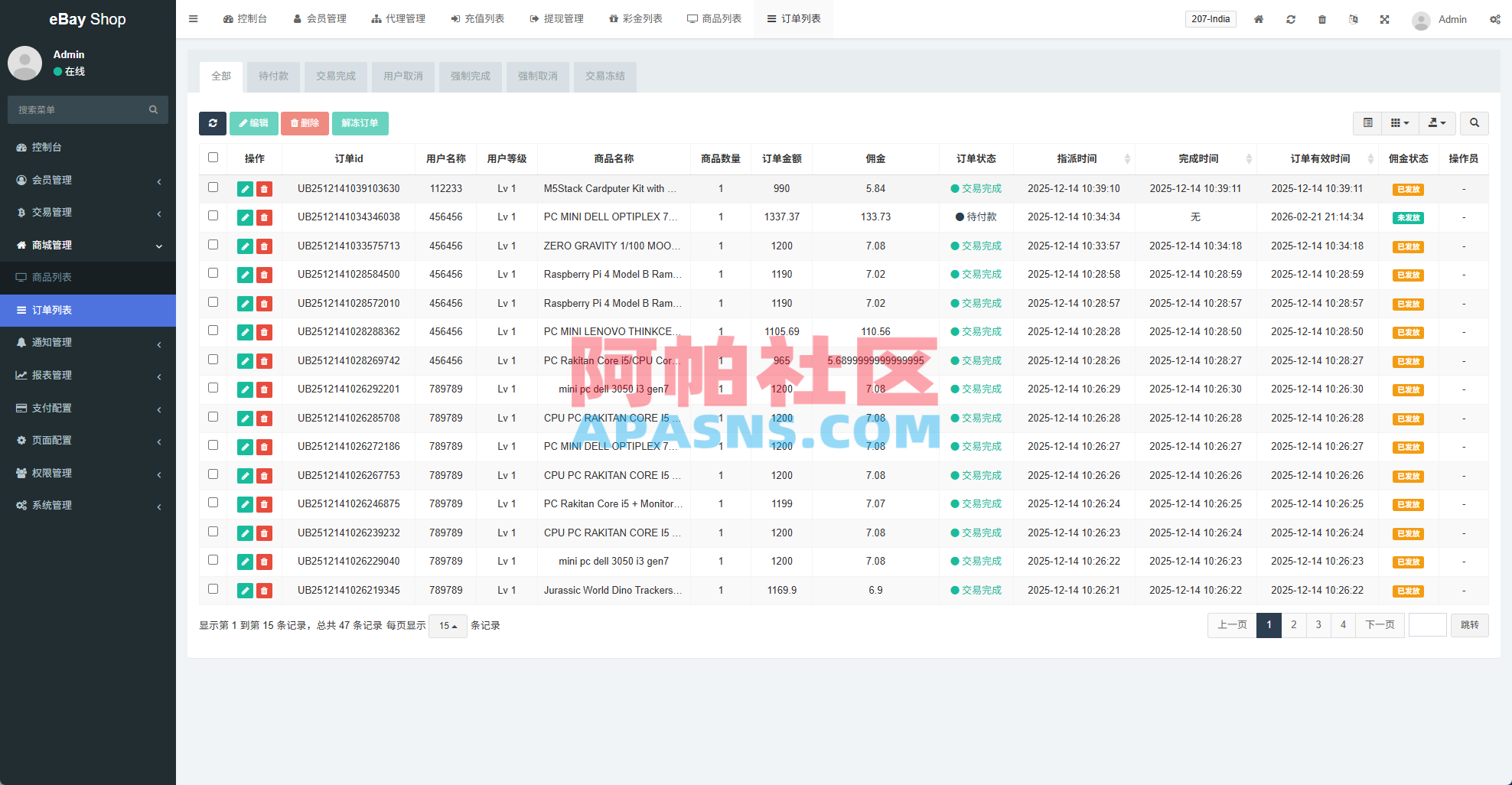The width and height of the screenshot is (1512, 785).
Task: Select checkbox for order UB2512141028269742
Action: pos(213,360)
